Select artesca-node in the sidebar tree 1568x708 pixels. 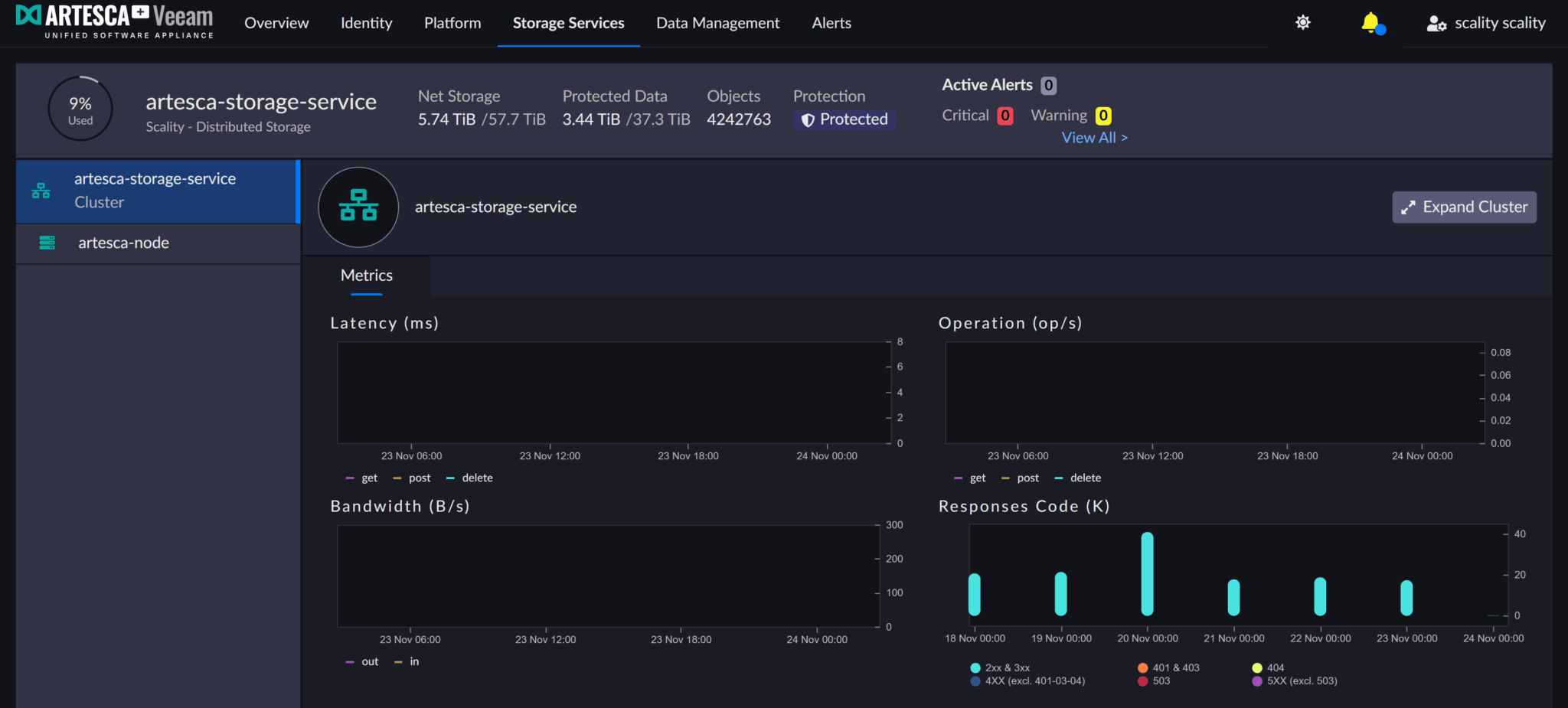click(x=123, y=243)
